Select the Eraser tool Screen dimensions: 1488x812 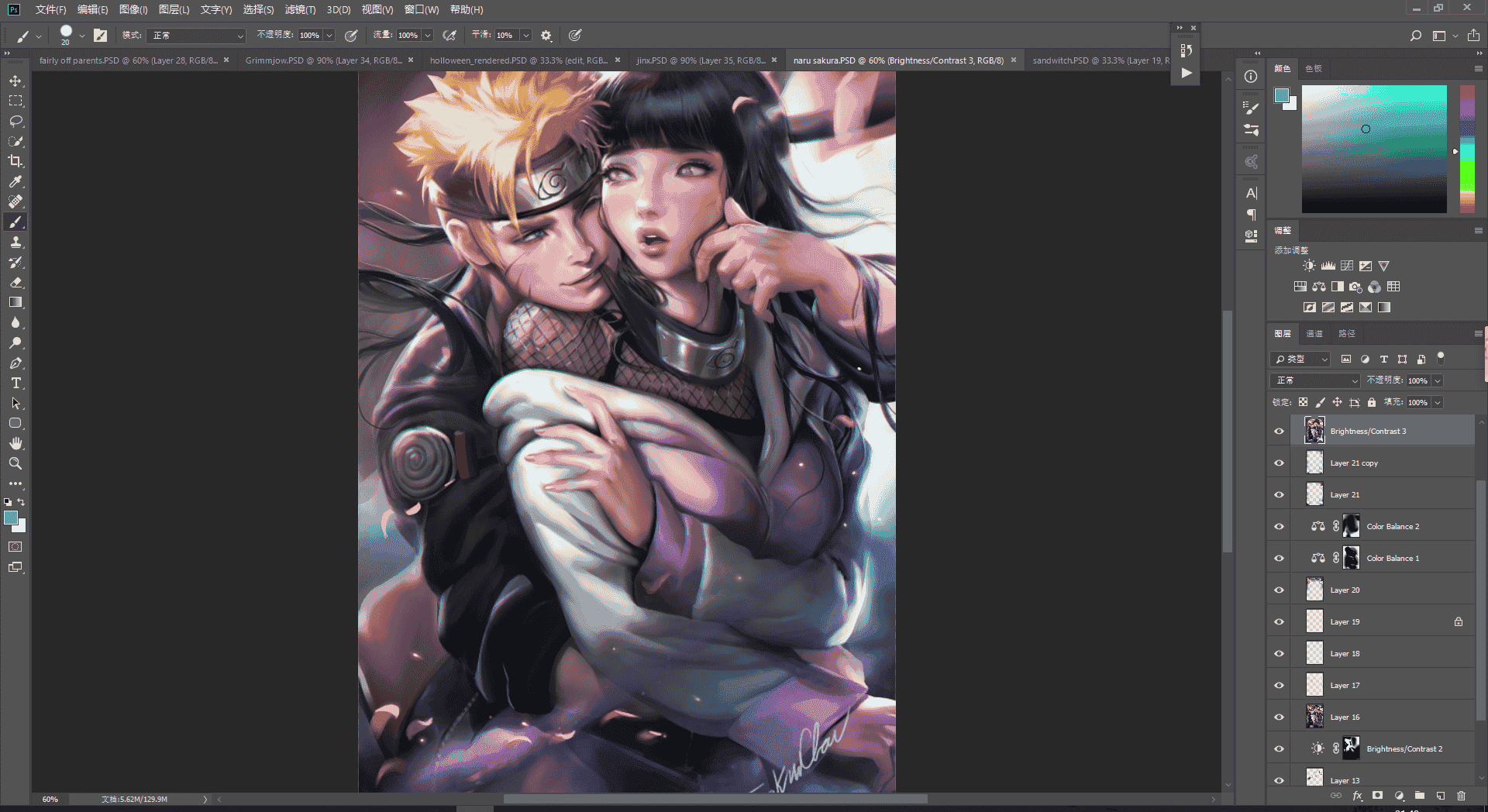pos(15,282)
